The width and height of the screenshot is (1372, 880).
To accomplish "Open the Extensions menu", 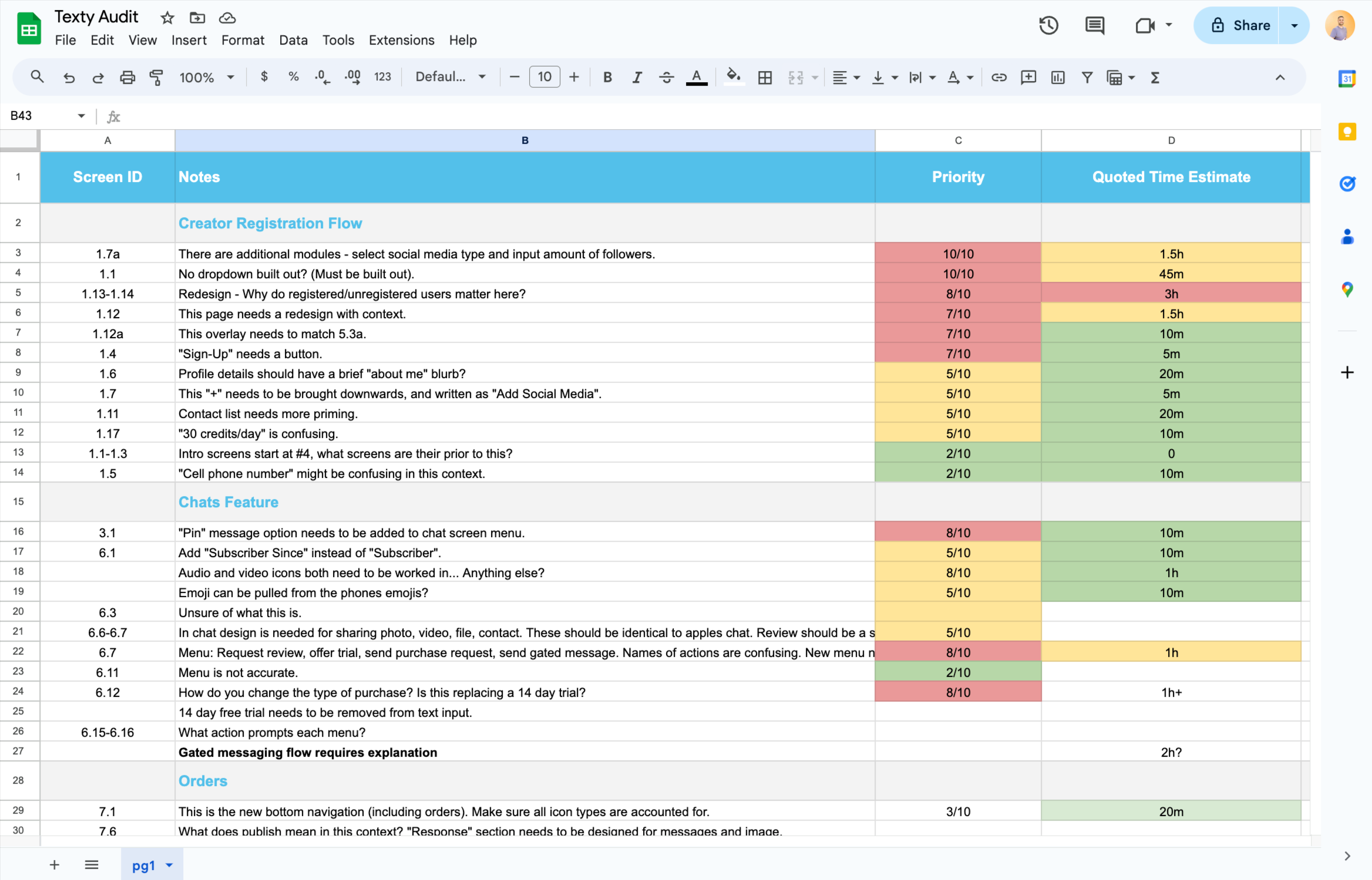I will point(401,40).
